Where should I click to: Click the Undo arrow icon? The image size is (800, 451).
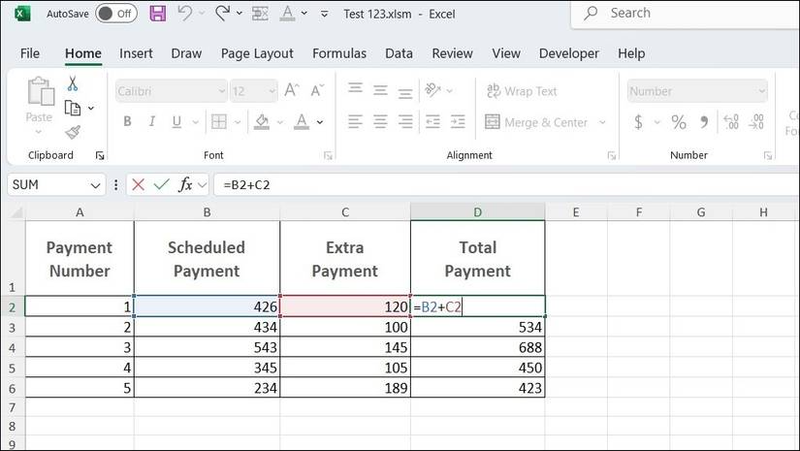coord(184,14)
